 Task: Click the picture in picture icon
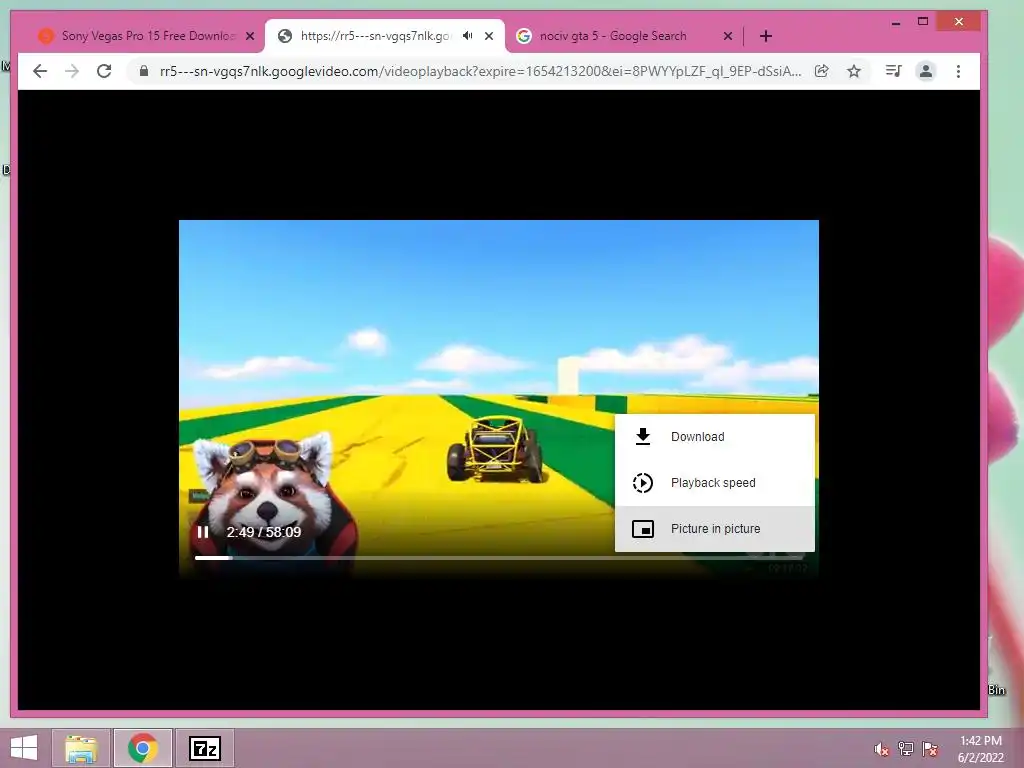pos(643,528)
